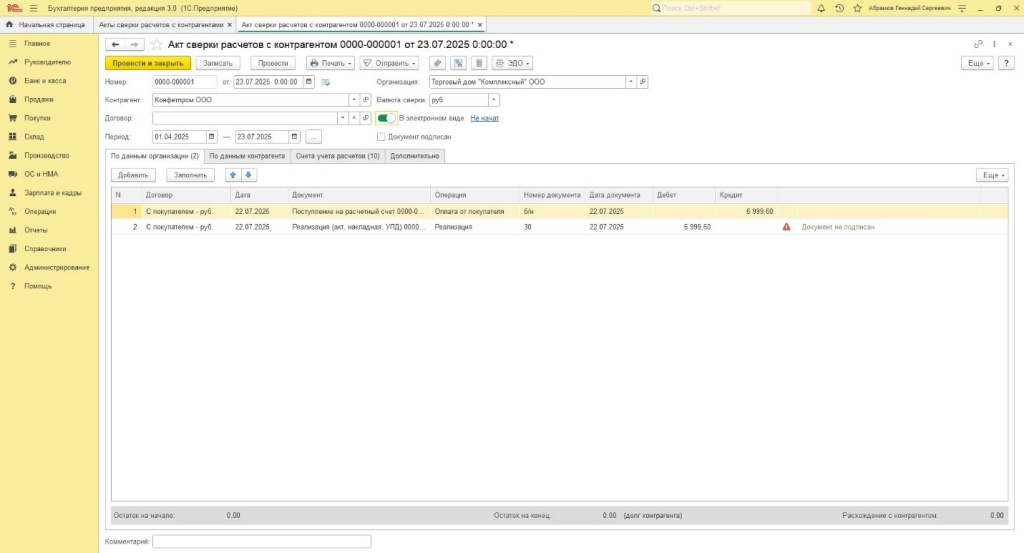Open 'Счета учета расчетов (10)' tab
1024x553 pixels.
[x=337, y=156]
